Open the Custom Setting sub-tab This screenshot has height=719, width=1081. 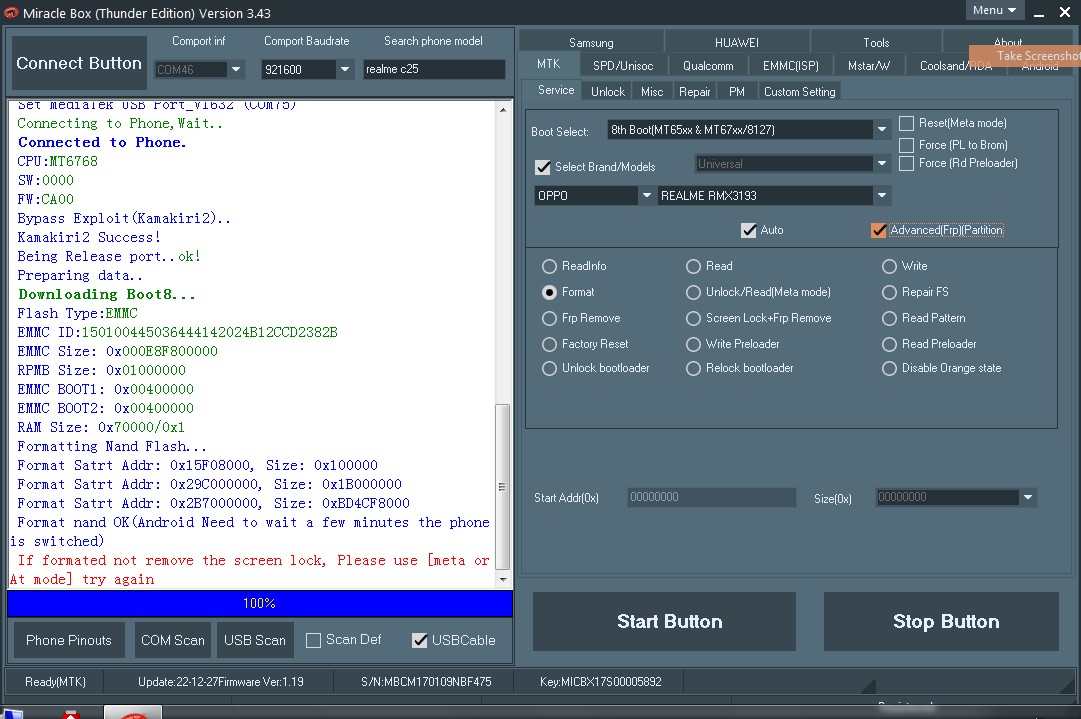point(800,92)
